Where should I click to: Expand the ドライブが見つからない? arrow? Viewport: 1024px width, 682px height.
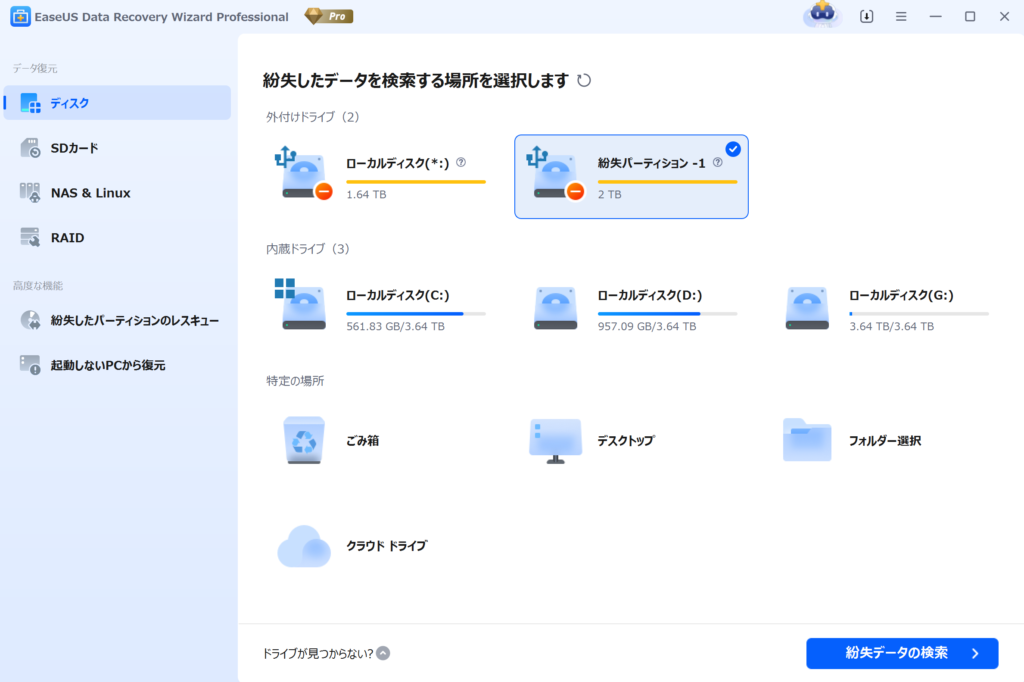[383, 653]
